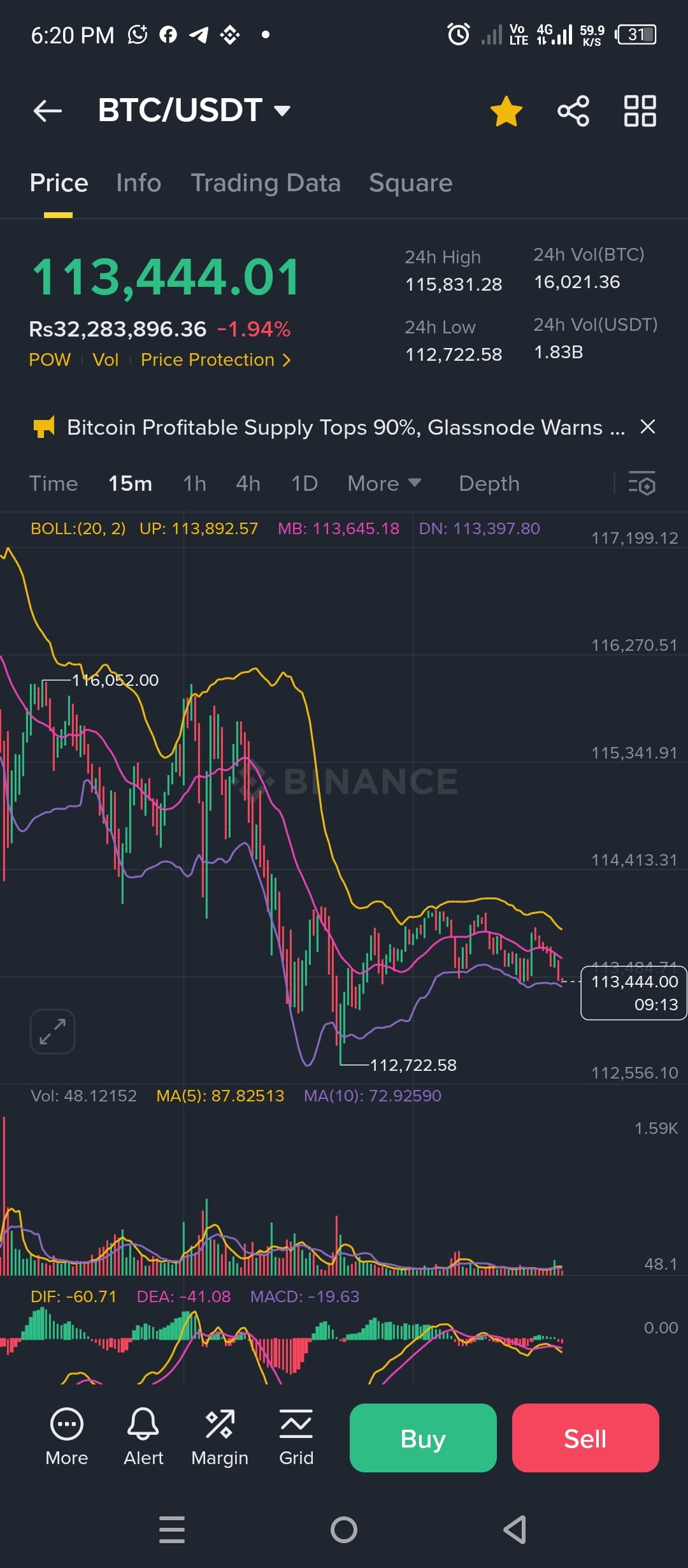Tap the WhatsApp notification icon
Viewport: 688px width, 1568px height.
[x=138, y=34]
